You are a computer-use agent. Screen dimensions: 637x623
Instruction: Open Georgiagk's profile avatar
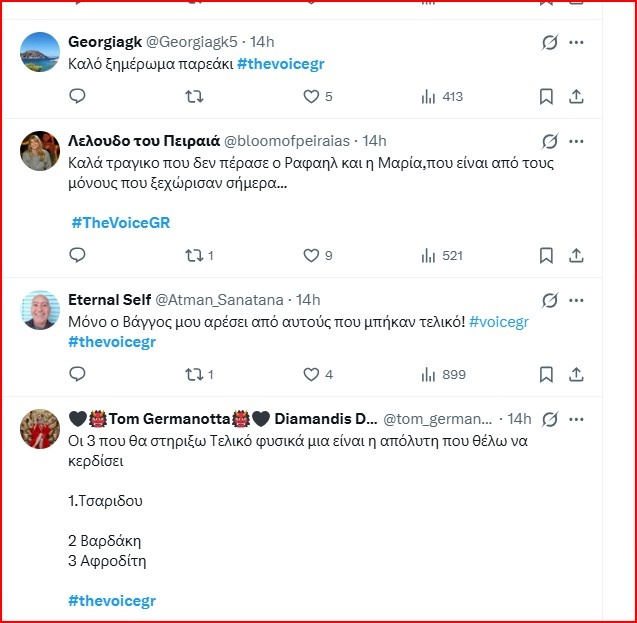pos(41,52)
